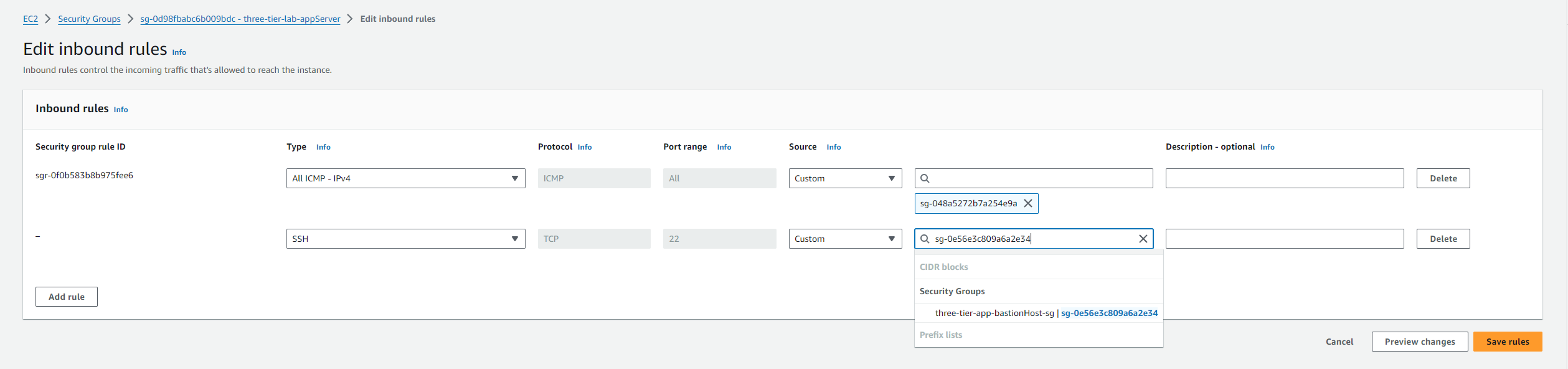Viewport: 1568px width, 369px height.
Task: Show Info for Description - optional column
Action: pos(1267,147)
